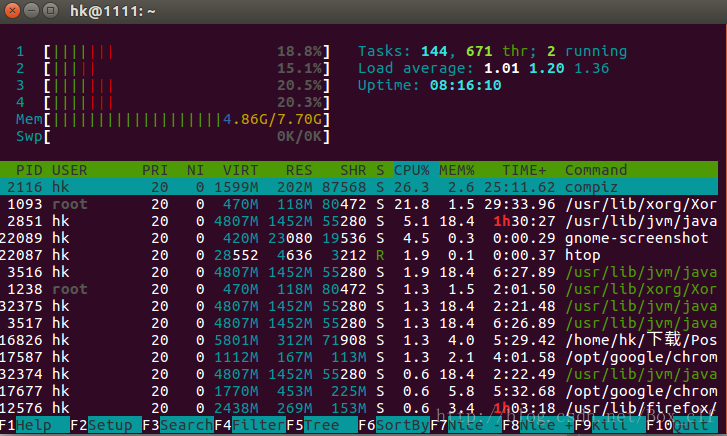
Task: Click CPU 3 usage meter bar
Action: (186, 85)
